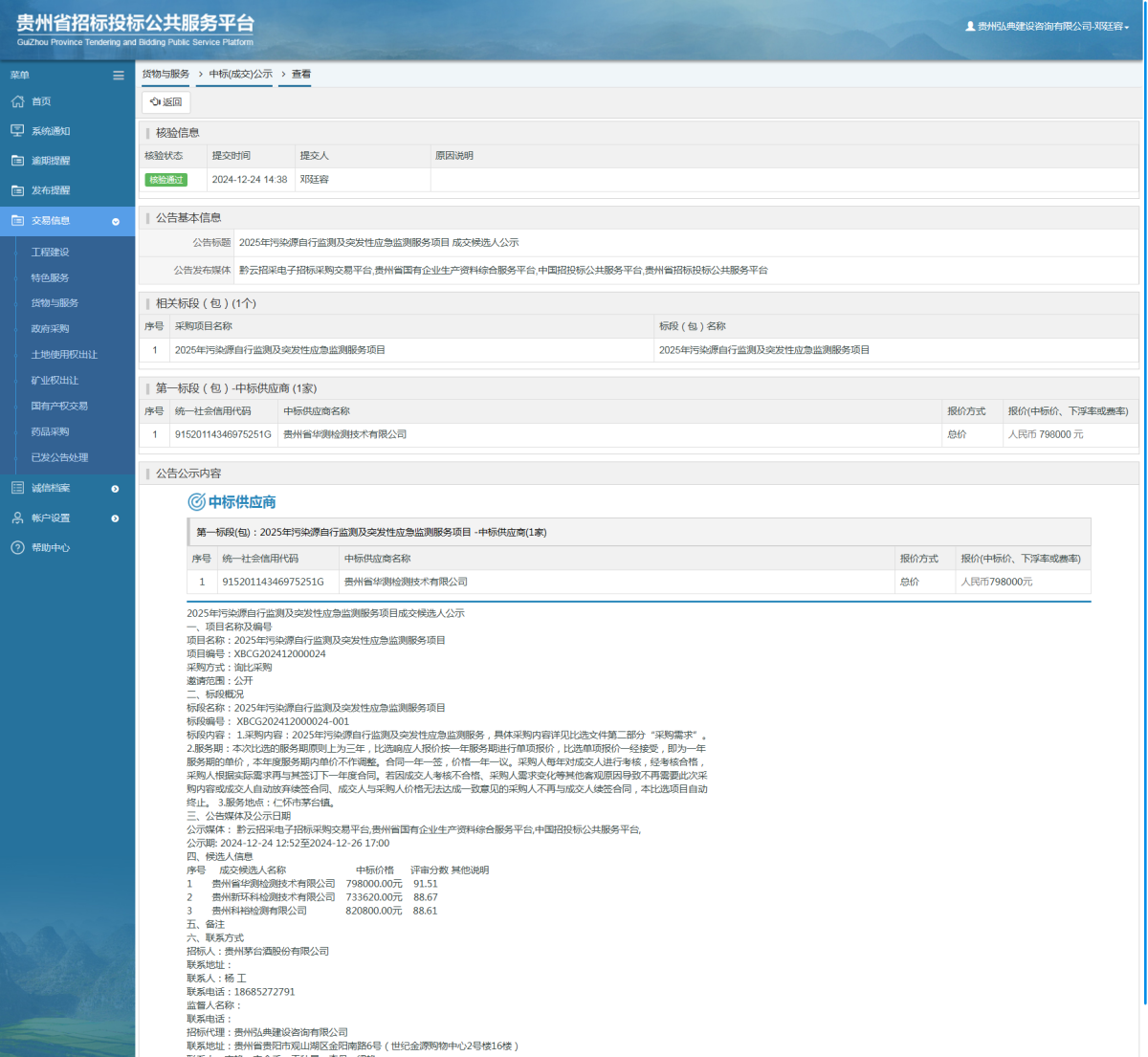Click the icon beside 交易信息
1148x1057 pixels.
tap(17, 220)
